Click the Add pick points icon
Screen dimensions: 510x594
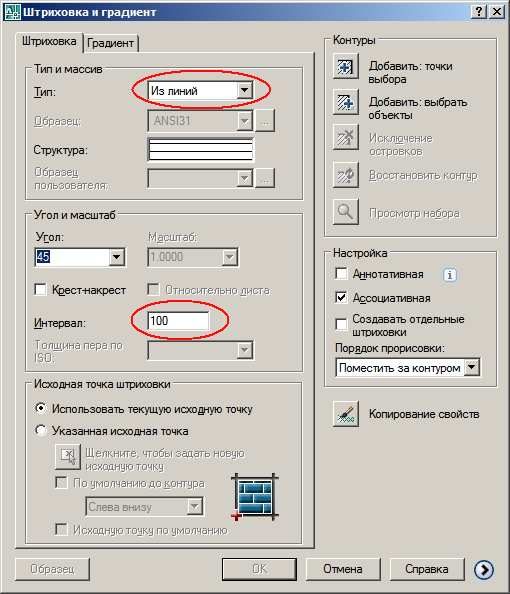pos(345,66)
